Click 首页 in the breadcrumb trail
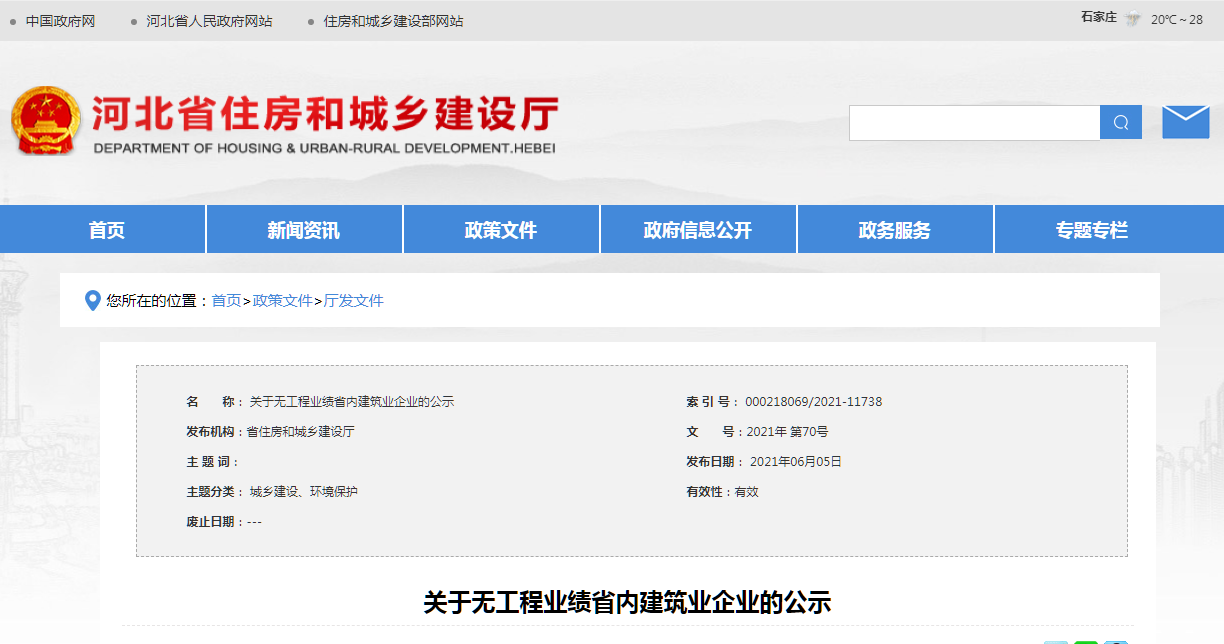Viewport: 1224px width, 644px height. coord(226,300)
